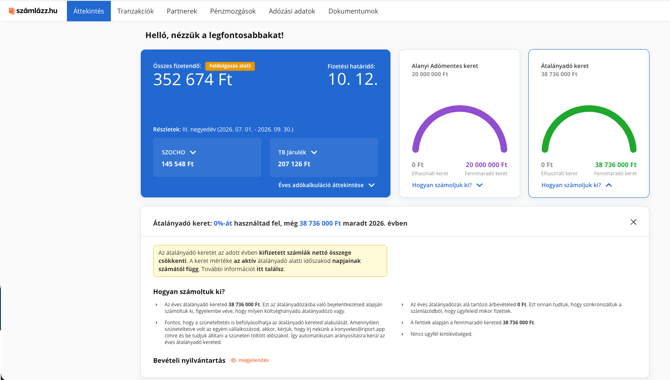Expand Éves adókalkuláció áttekintése
Screen dimensions: 670x380
tap(326, 185)
